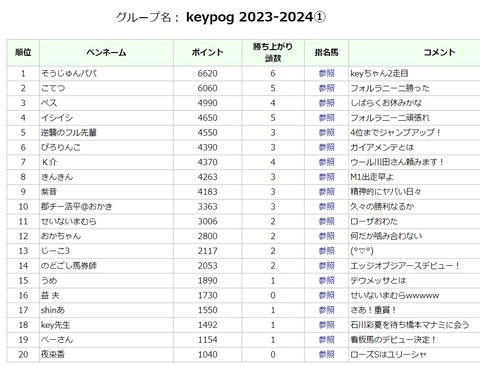Image resolution: width=480 pixels, height=367 pixels.
Task: Open 参照 link for shinあ
Action: pos(326,310)
